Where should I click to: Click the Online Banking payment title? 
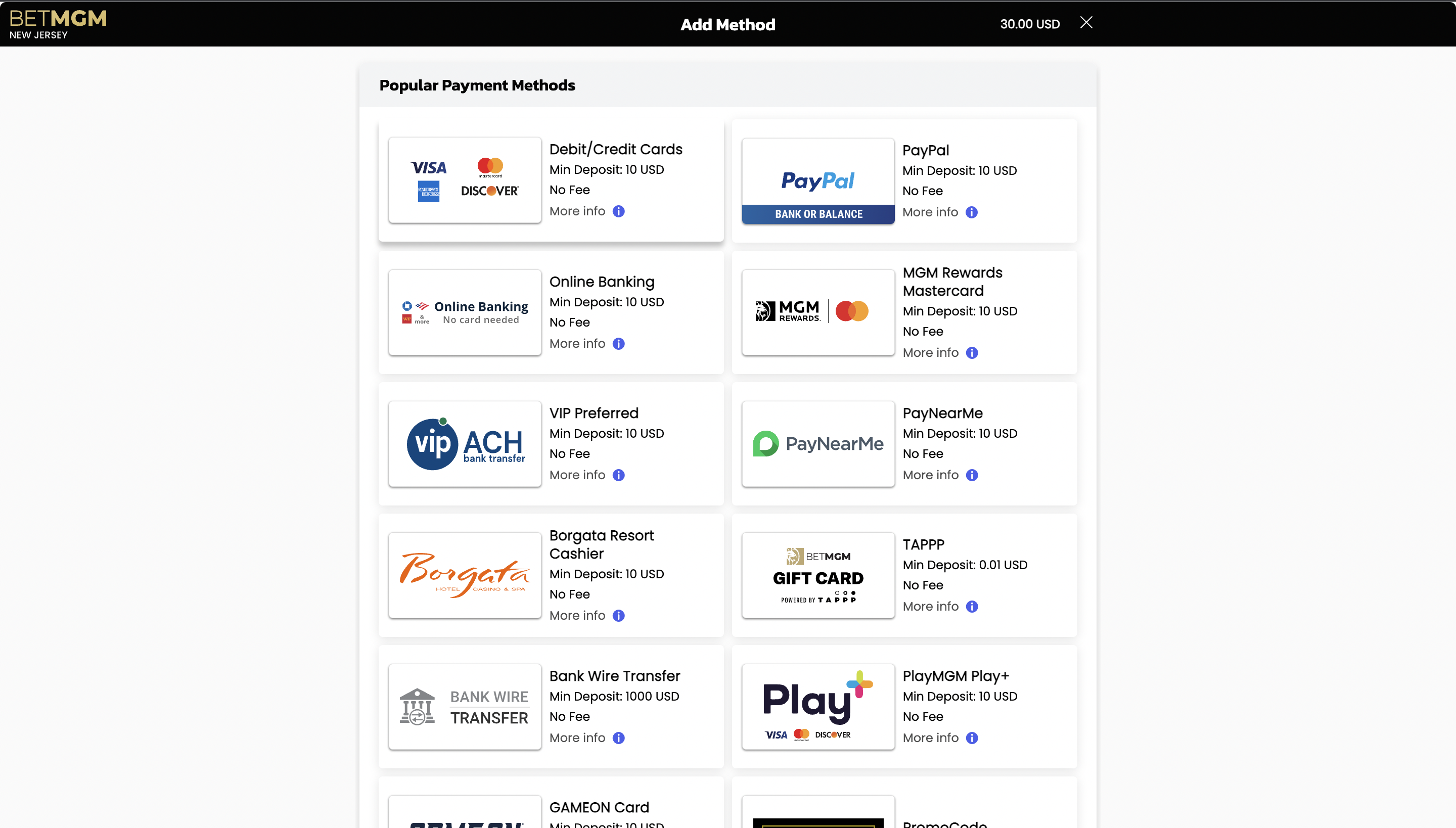(602, 282)
